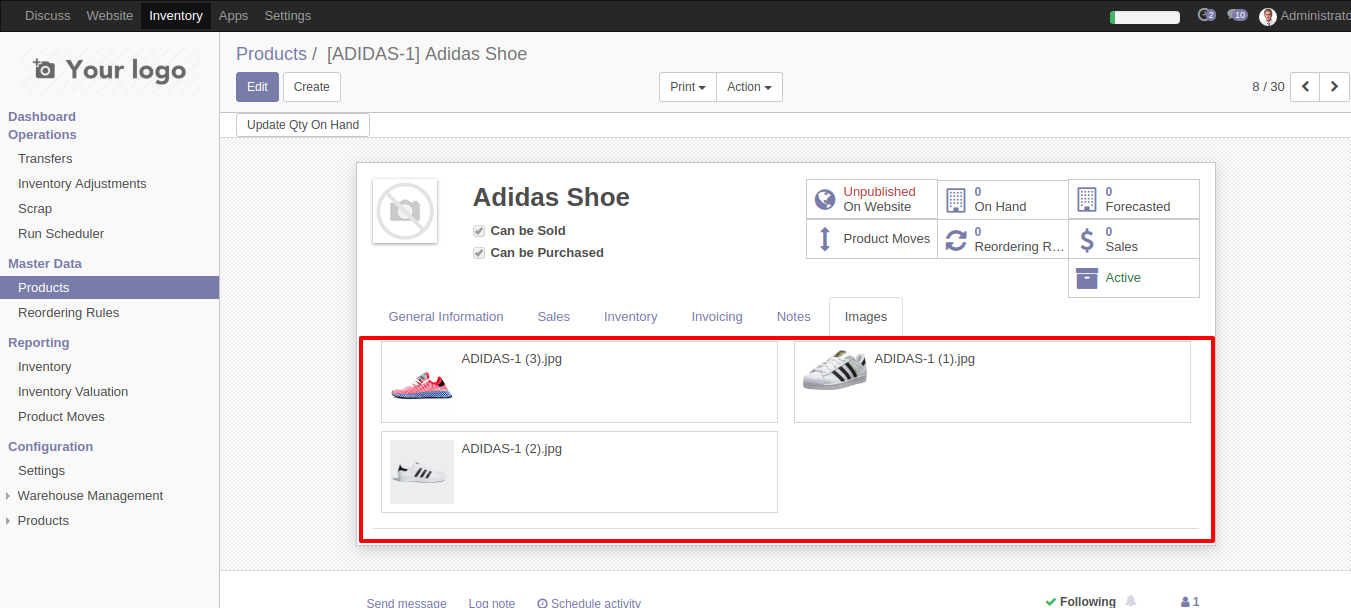Viewport: 1351px width, 608px height.
Task: Open the ADIDAS-1 (3).jpg red shoe thumbnail
Action: (421, 382)
